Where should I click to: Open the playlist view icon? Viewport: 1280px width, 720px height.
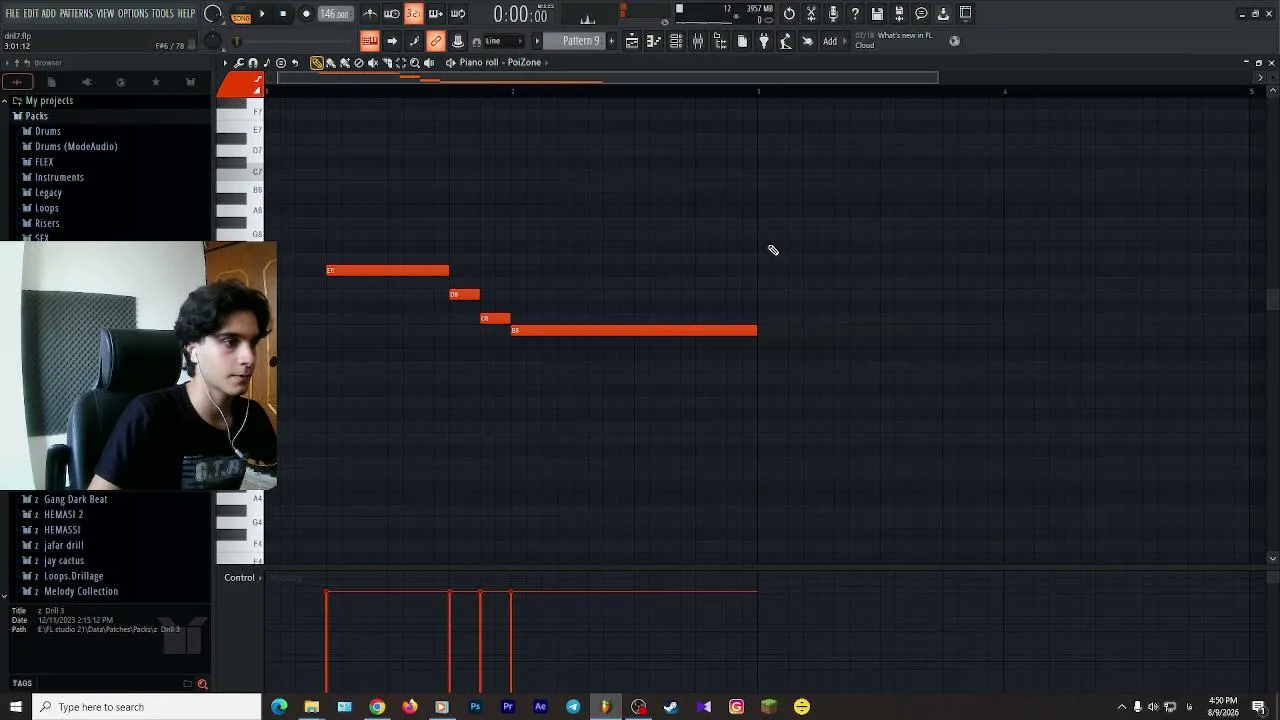632,41
